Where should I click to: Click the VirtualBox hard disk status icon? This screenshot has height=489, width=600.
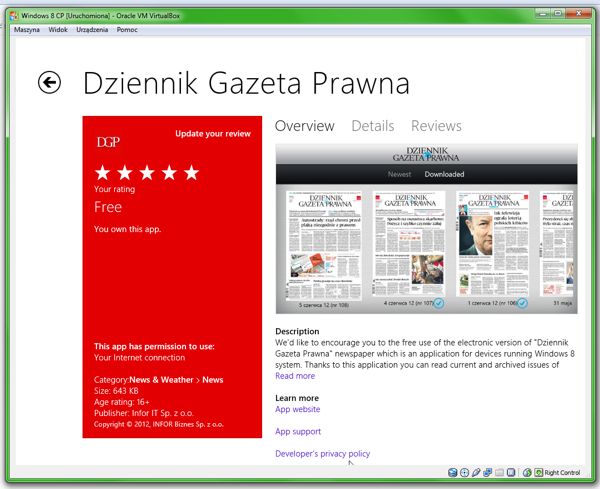[x=453, y=473]
